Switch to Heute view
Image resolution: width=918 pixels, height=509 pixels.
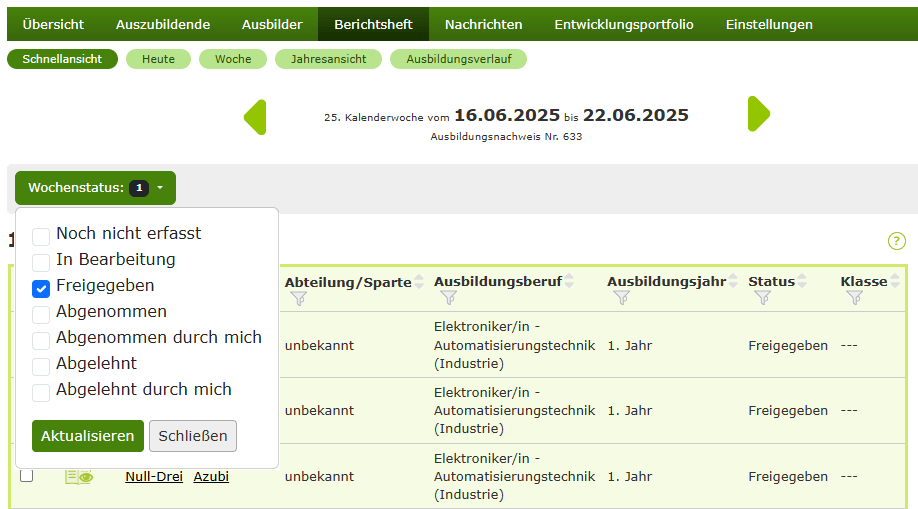pyautogui.click(x=158, y=59)
